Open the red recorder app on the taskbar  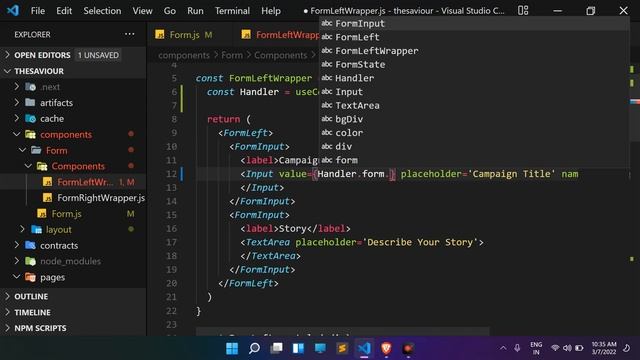click(408, 348)
